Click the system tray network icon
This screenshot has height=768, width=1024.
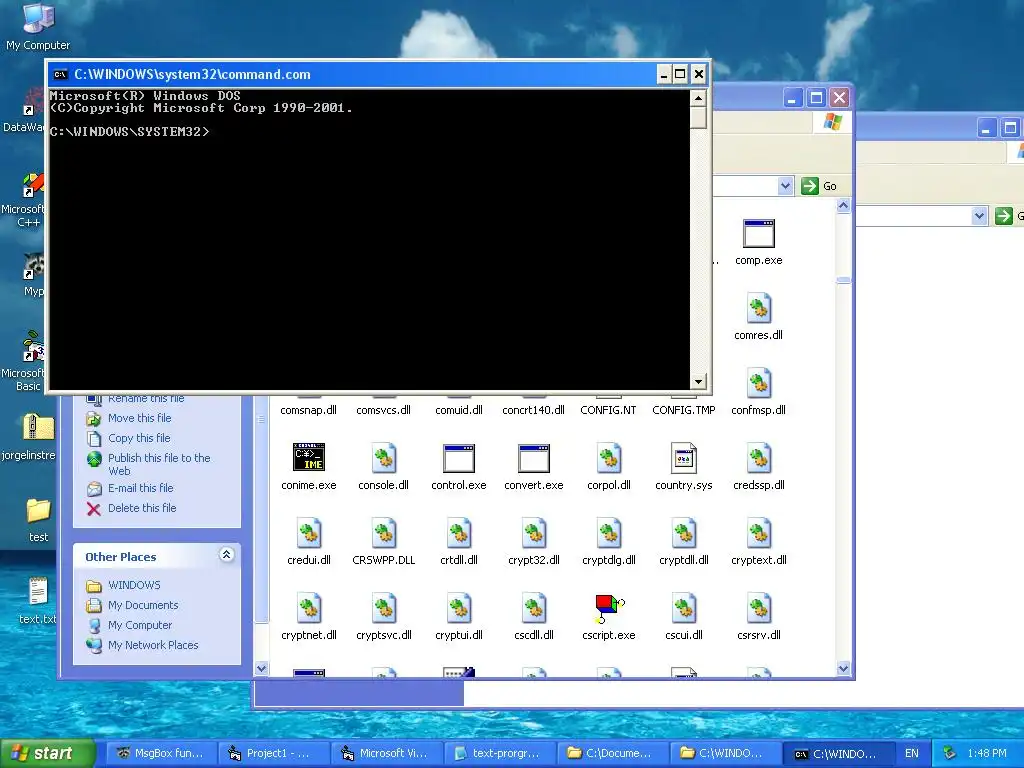[x=950, y=753]
